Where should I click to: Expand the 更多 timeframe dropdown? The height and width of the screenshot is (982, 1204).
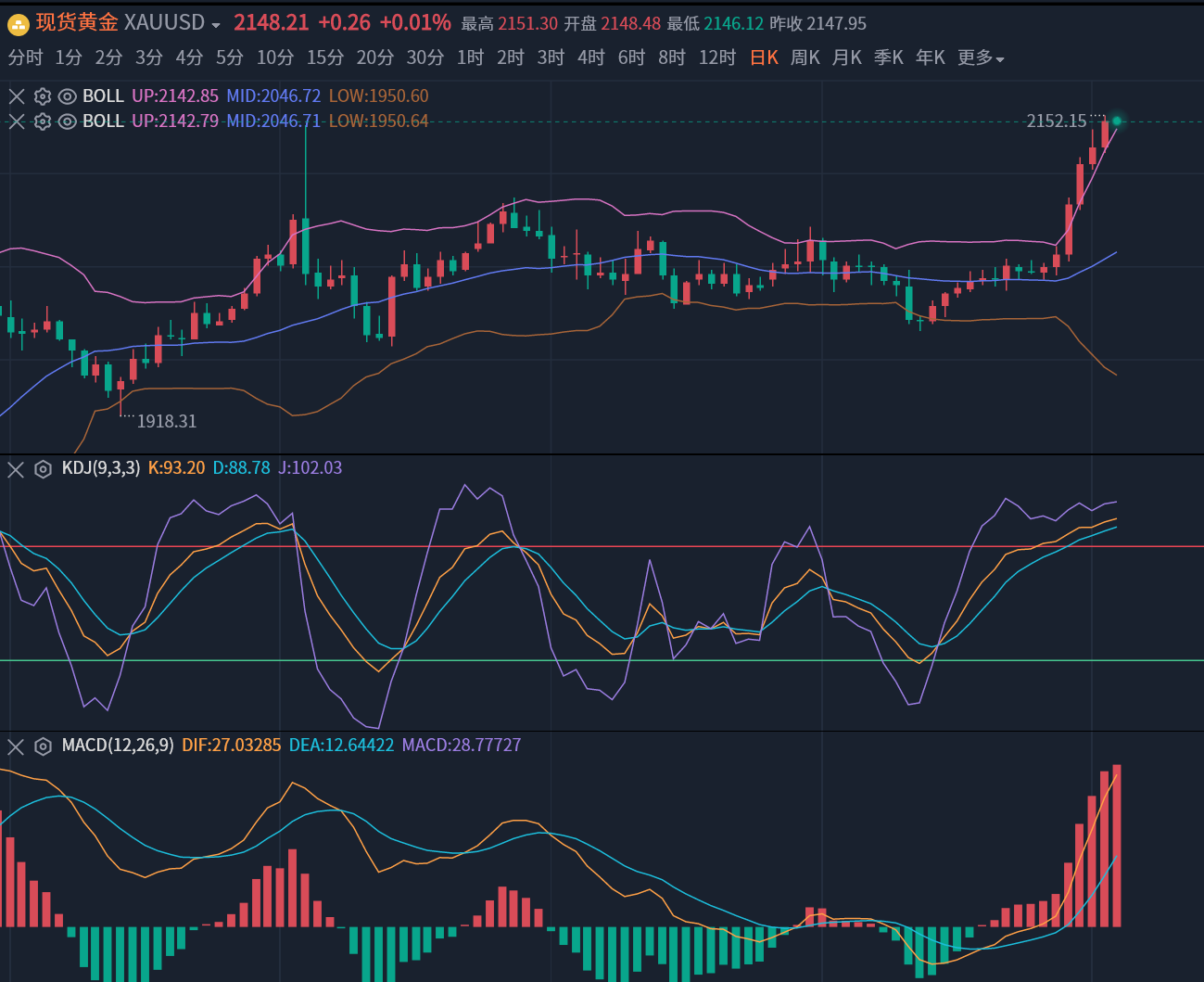click(x=981, y=58)
